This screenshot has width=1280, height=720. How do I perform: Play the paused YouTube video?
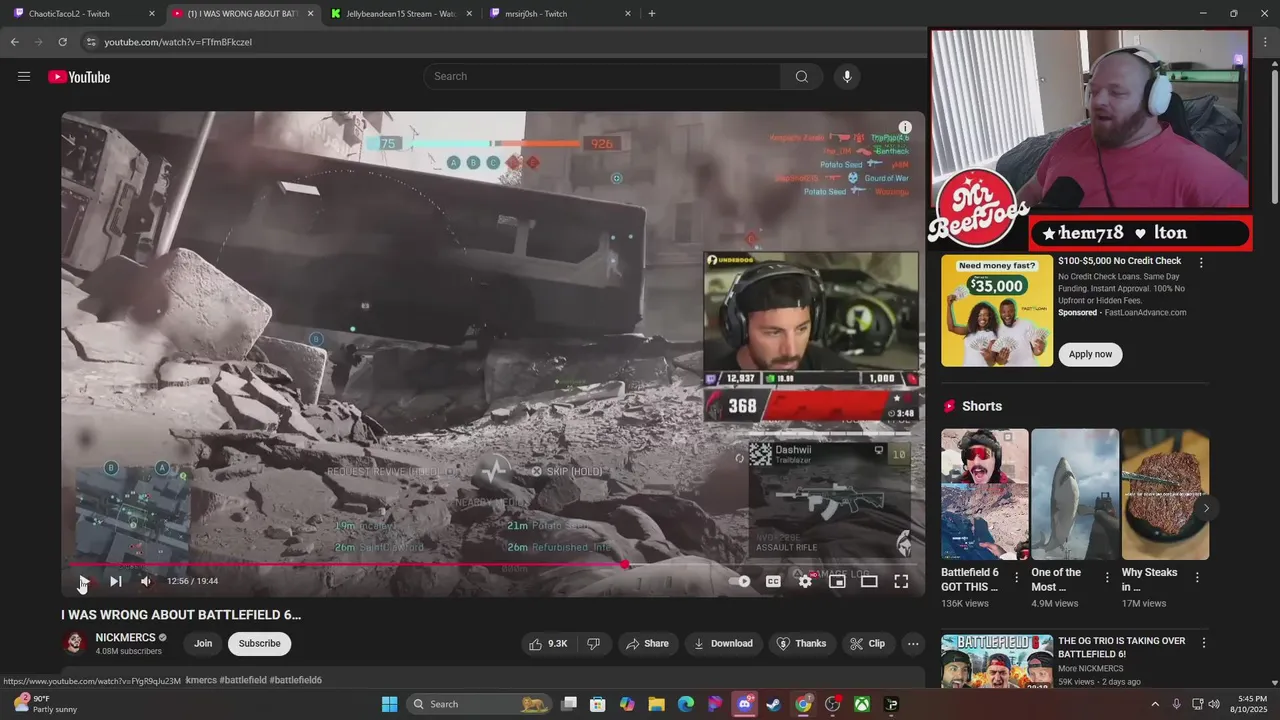pyautogui.click(x=84, y=581)
